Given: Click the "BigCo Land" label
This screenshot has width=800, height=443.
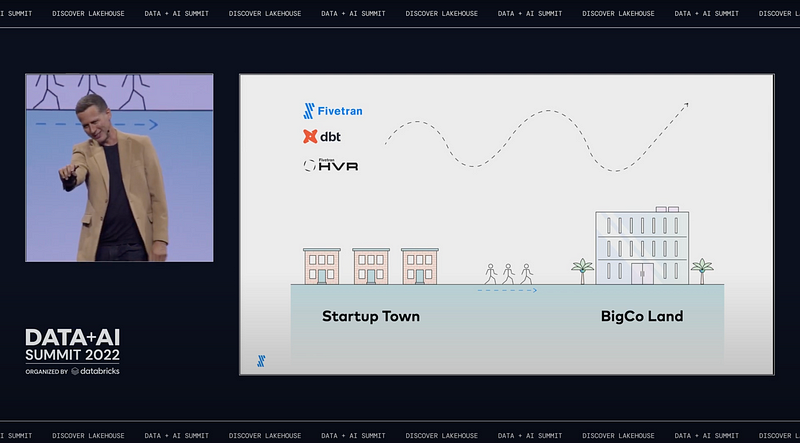Looking at the screenshot, I should 642,316.
